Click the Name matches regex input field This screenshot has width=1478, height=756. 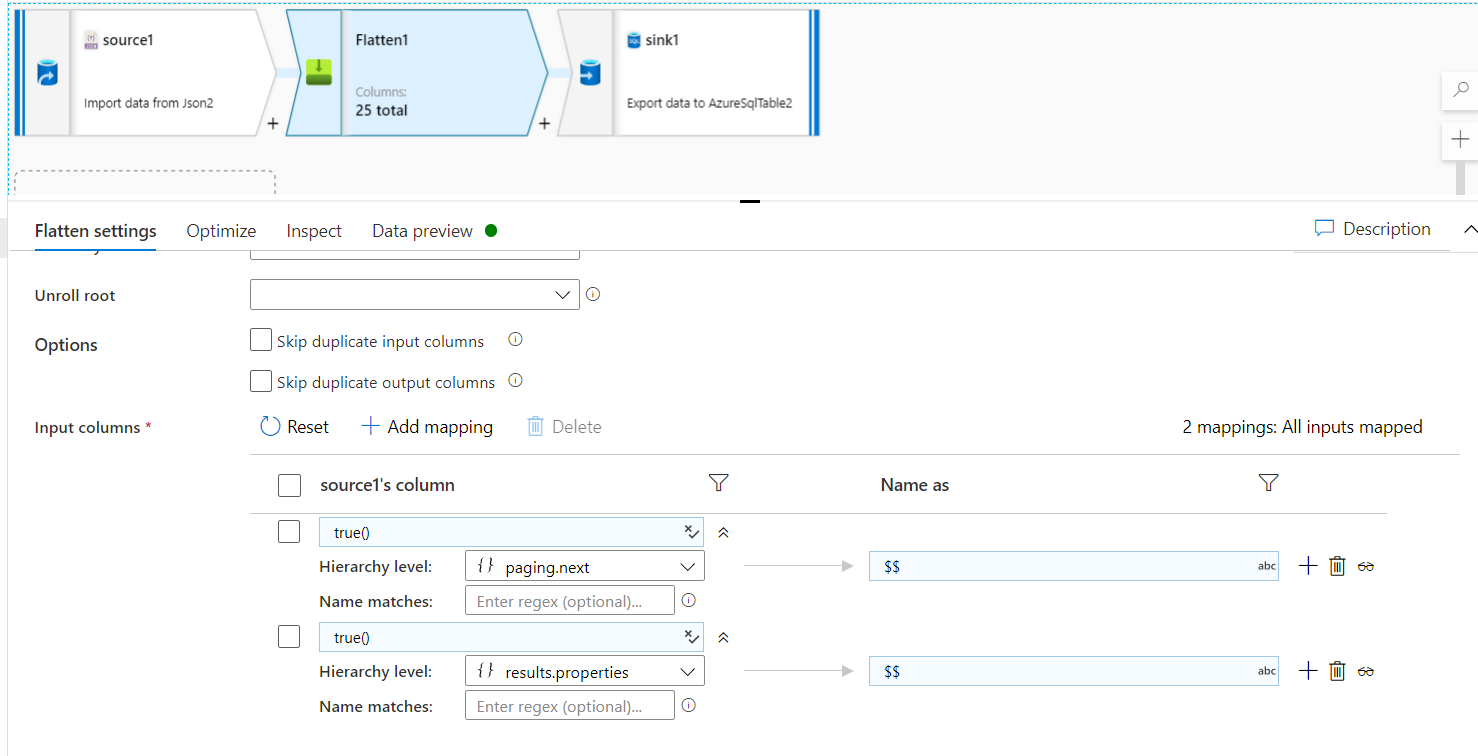569,599
